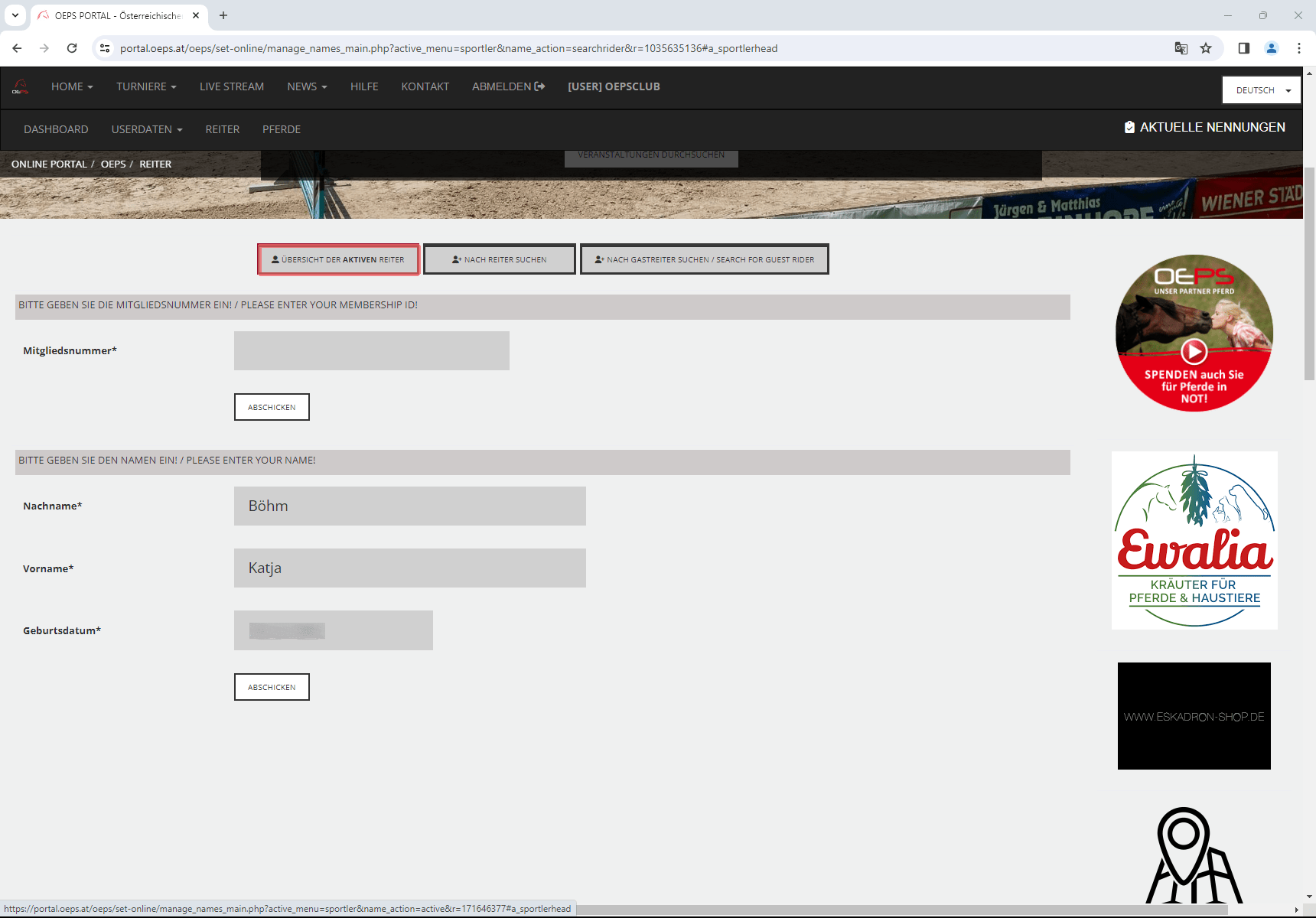Click the OEPS logo in the navbar
The height and width of the screenshot is (918, 1316).
(21, 87)
